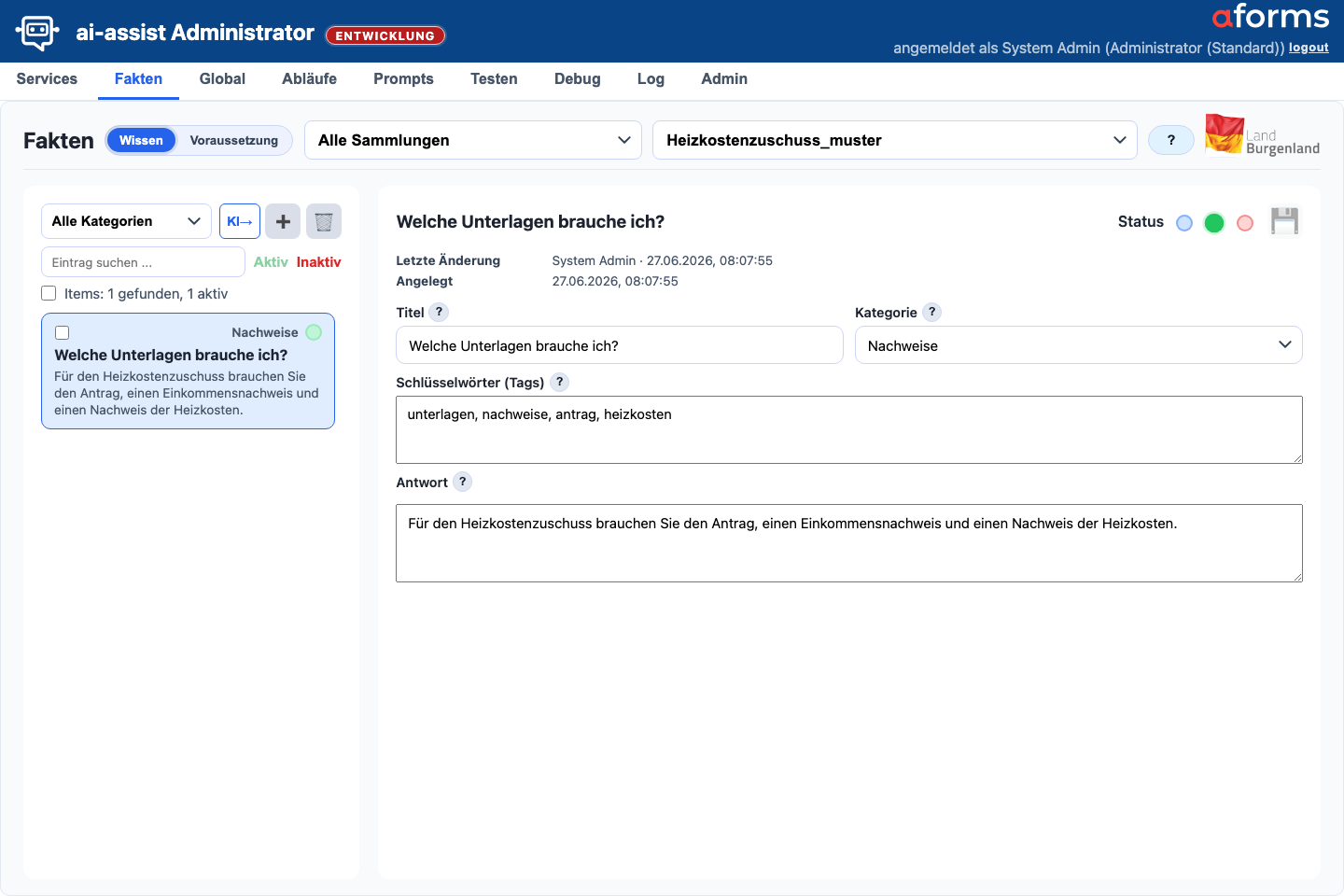Switch the Fakten toggle to Voraussetzung
1344x896 pixels.
[233, 140]
